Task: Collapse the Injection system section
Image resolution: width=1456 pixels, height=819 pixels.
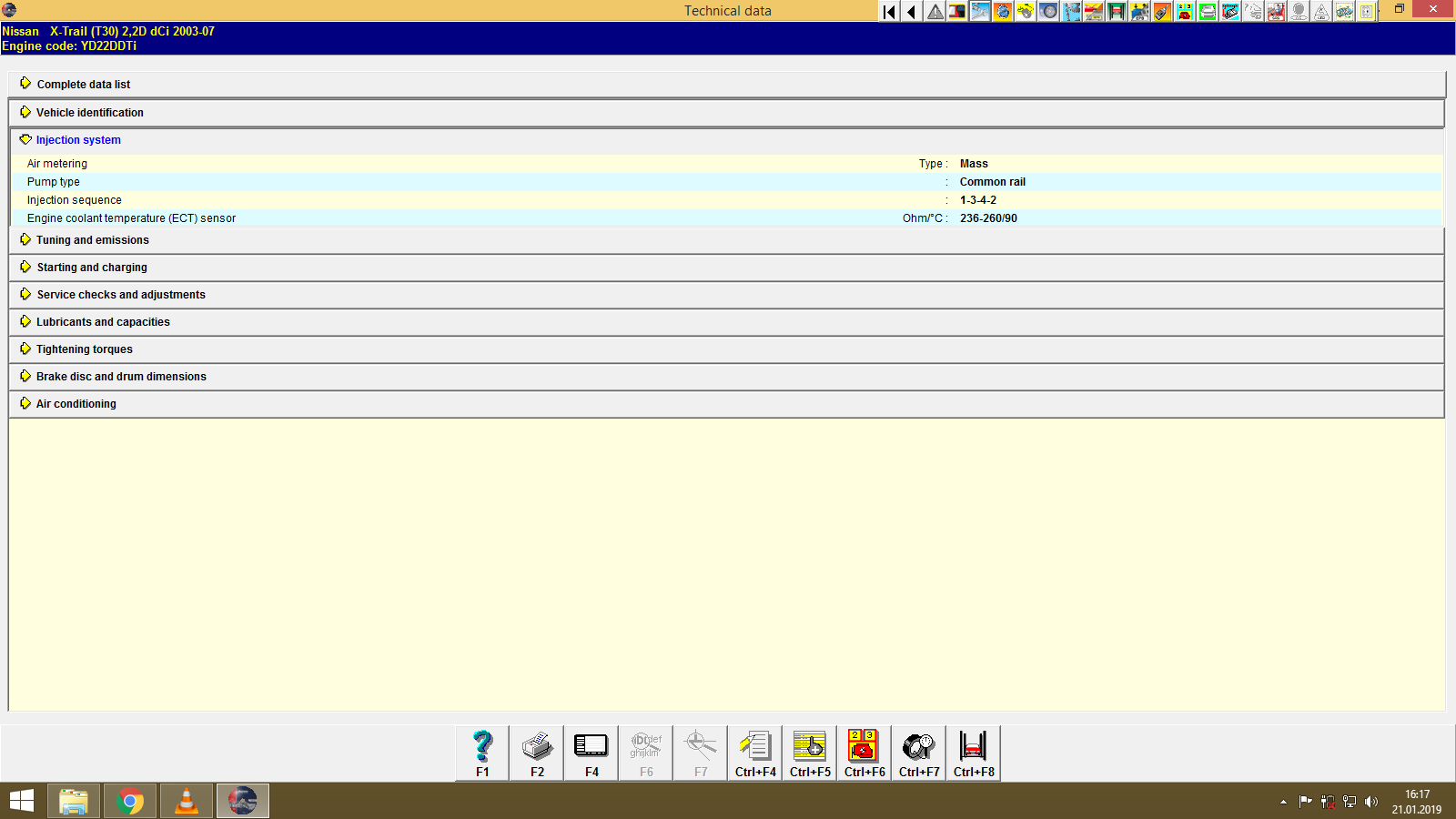Action: click(x=77, y=139)
